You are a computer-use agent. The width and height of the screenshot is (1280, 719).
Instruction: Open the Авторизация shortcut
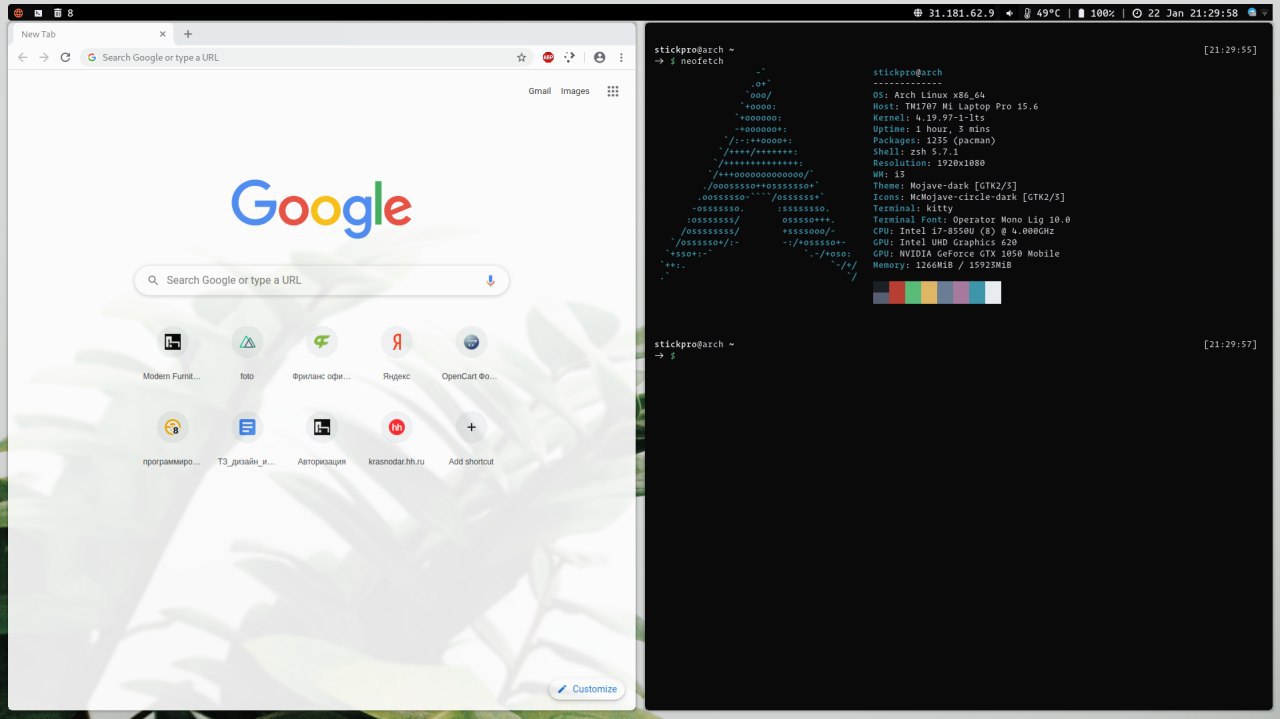(x=322, y=438)
